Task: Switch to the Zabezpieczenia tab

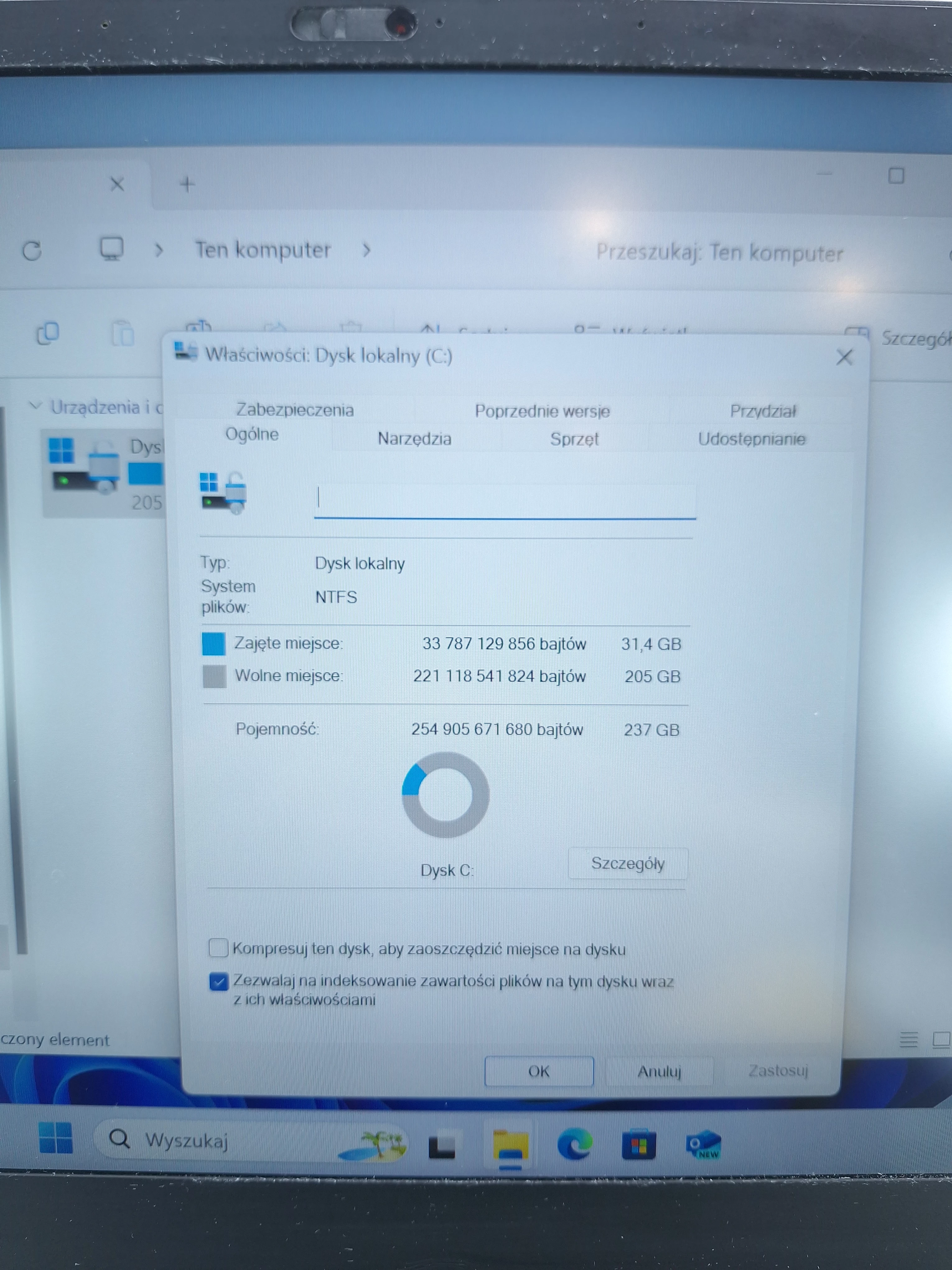Action: [x=295, y=409]
